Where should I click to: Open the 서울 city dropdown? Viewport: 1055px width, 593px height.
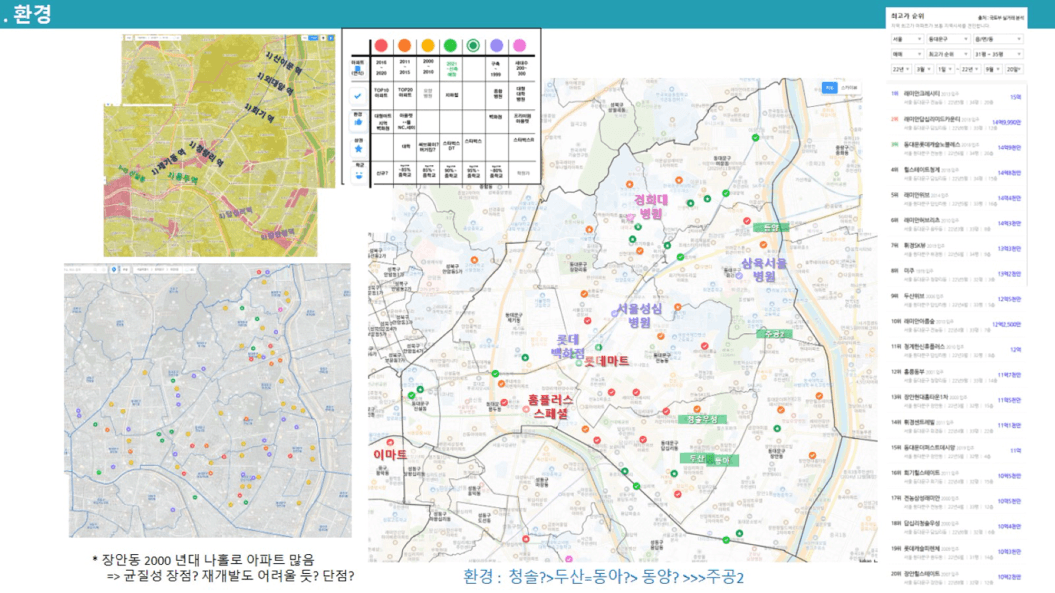click(907, 39)
